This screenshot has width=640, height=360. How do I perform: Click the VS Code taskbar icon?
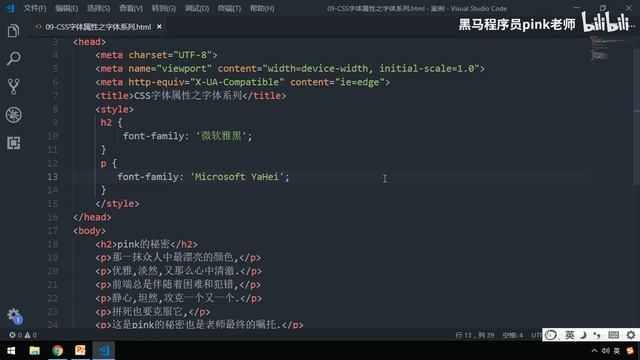click(104, 351)
